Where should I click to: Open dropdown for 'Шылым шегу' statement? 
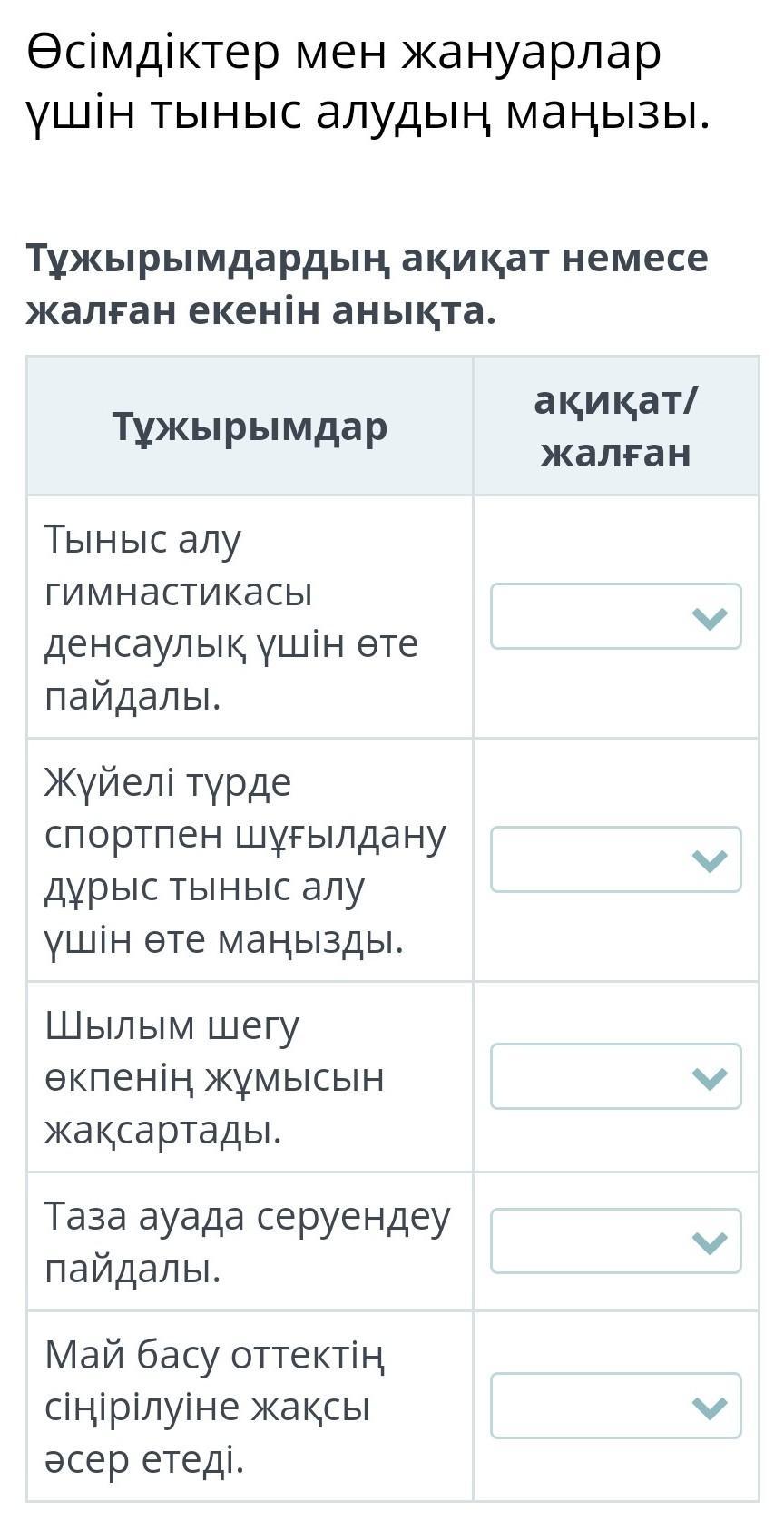[616, 1076]
